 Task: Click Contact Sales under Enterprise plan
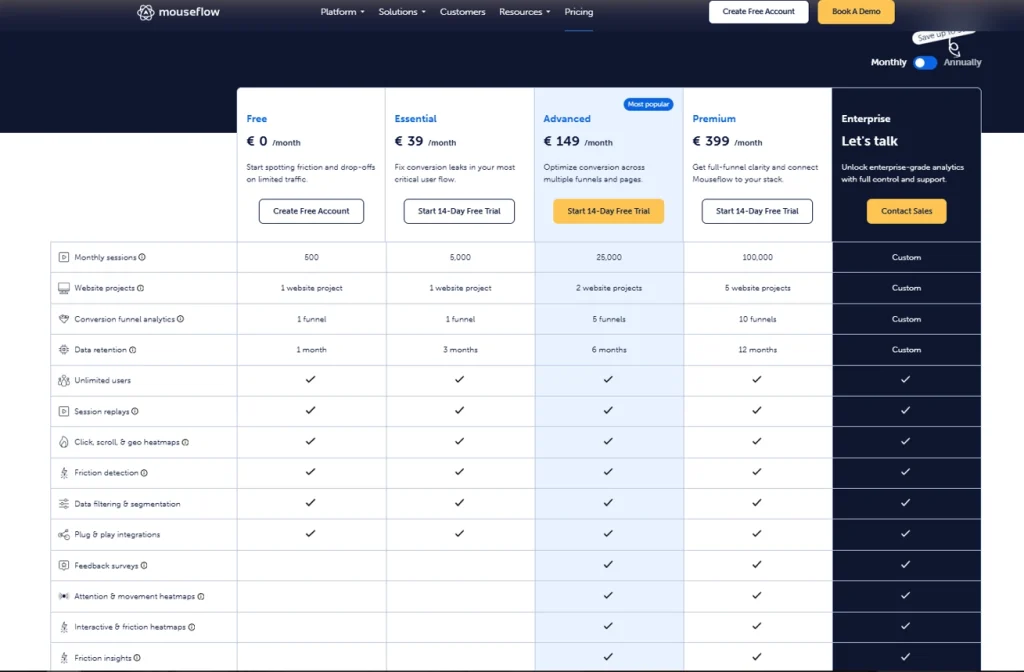point(906,211)
